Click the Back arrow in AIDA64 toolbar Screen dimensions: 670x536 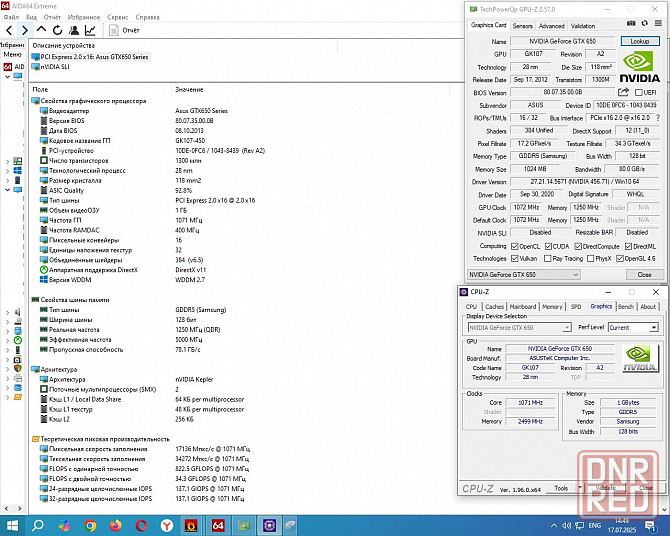point(9,31)
